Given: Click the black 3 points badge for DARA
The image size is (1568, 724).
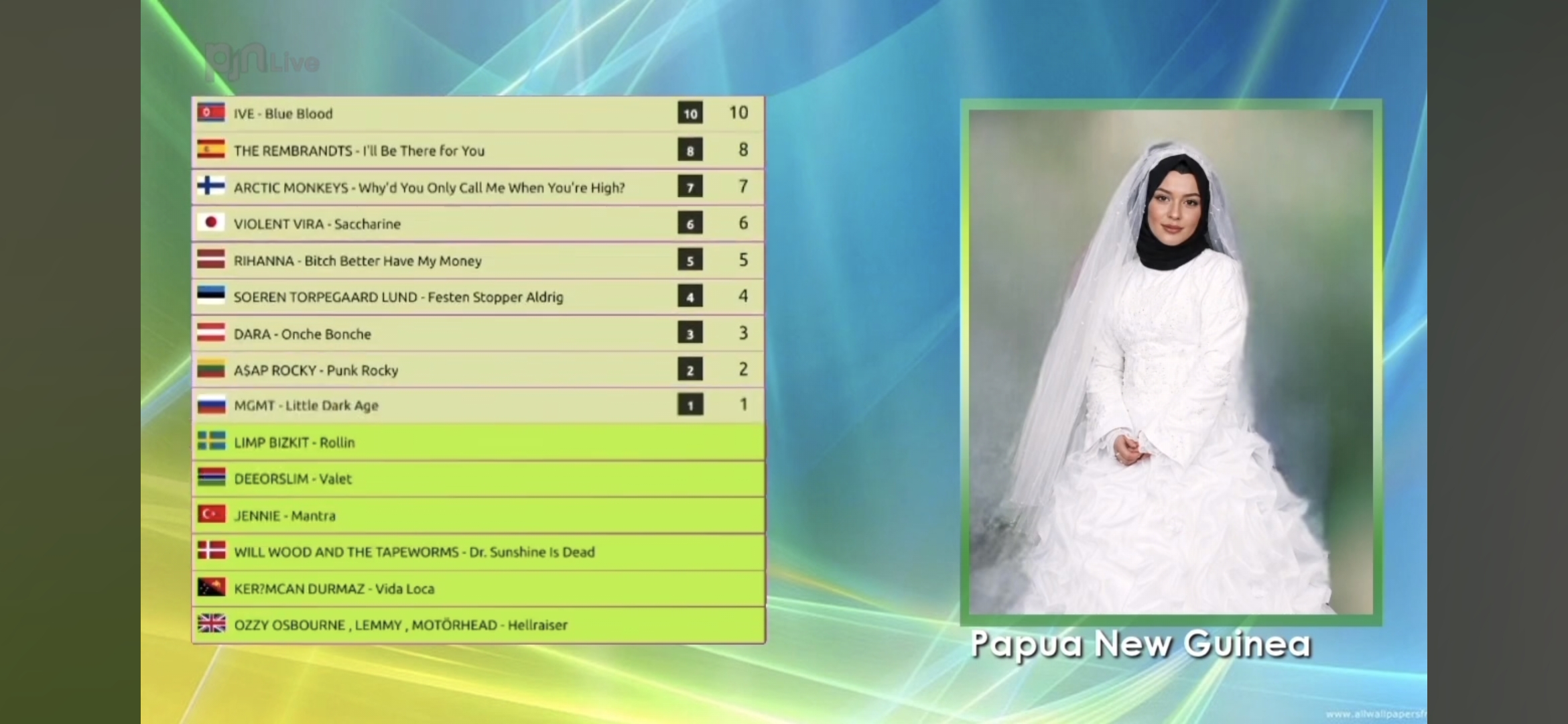Looking at the screenshot, I should click(x=690, y=333).
